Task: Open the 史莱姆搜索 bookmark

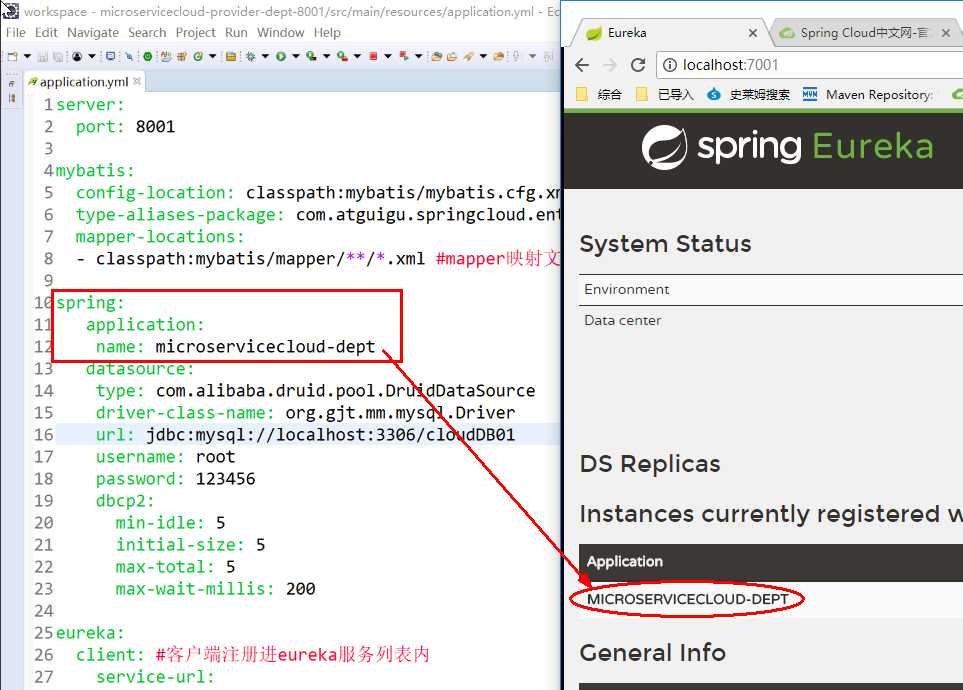Action: 749,95
